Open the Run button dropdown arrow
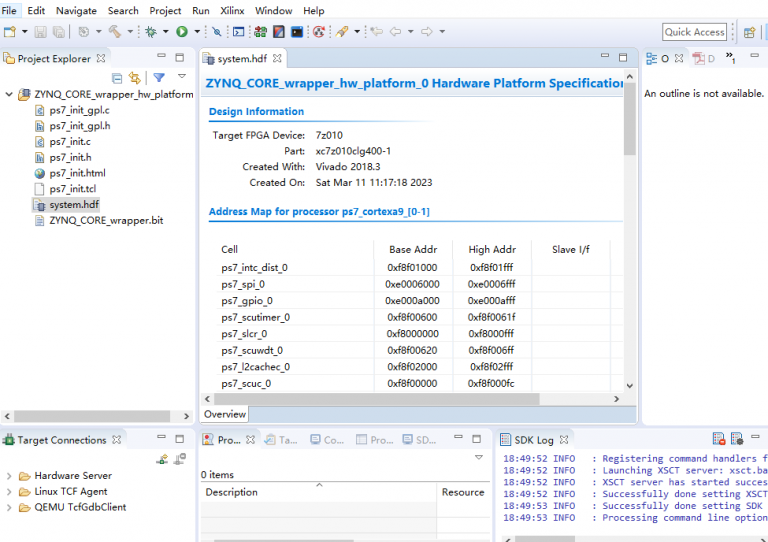 [x=196, y=32]
